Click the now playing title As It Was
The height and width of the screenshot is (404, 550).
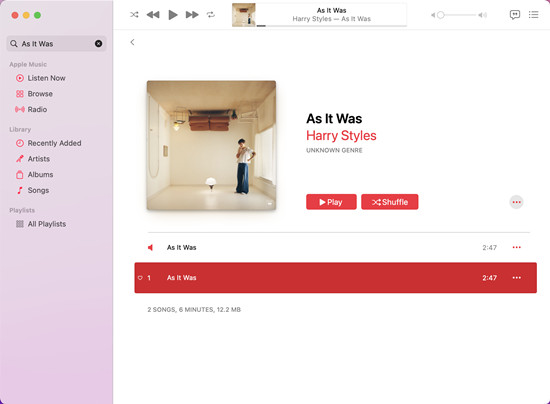[x=331, y=11]
